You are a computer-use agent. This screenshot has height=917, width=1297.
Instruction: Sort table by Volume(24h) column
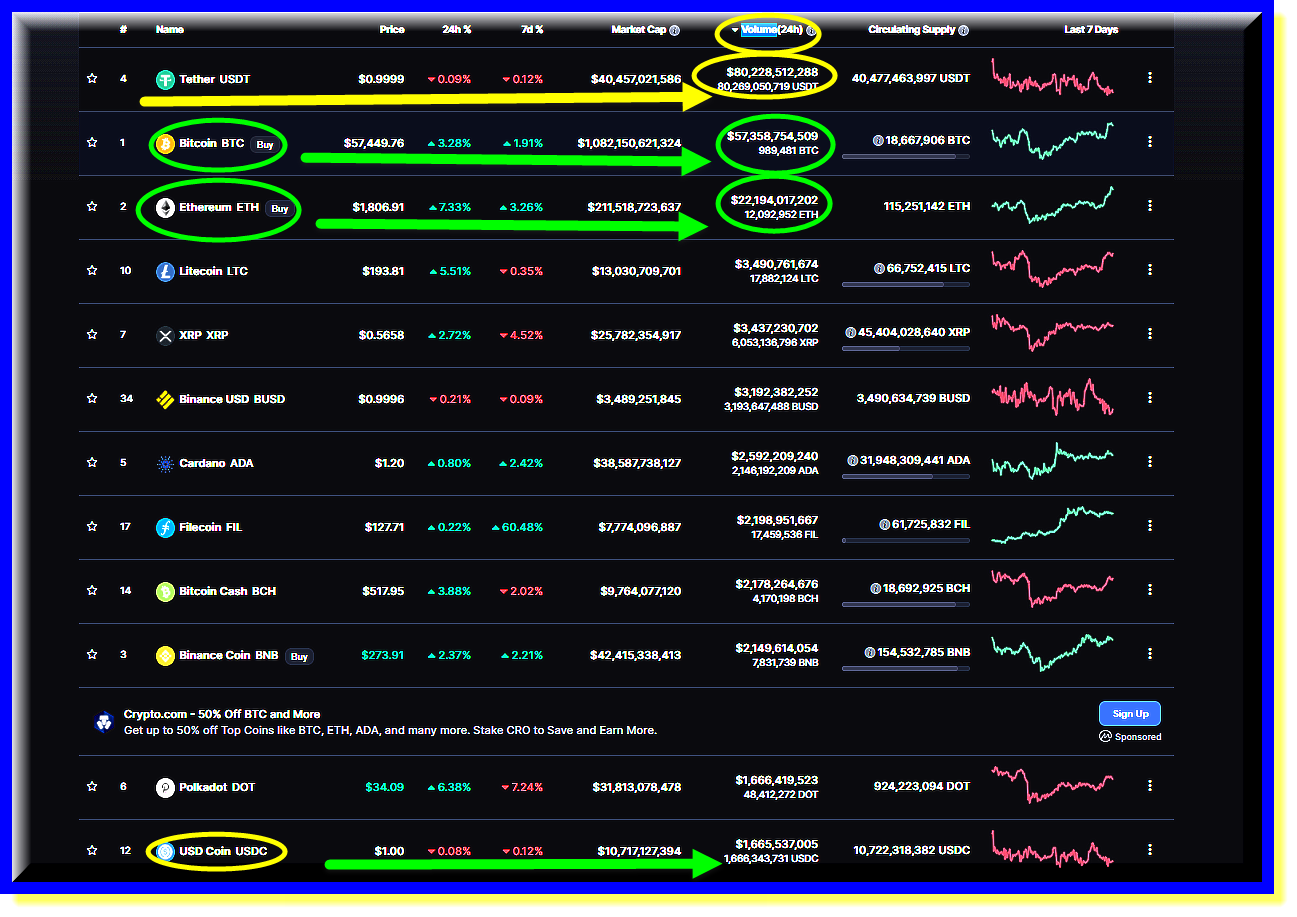coord(772,30)
